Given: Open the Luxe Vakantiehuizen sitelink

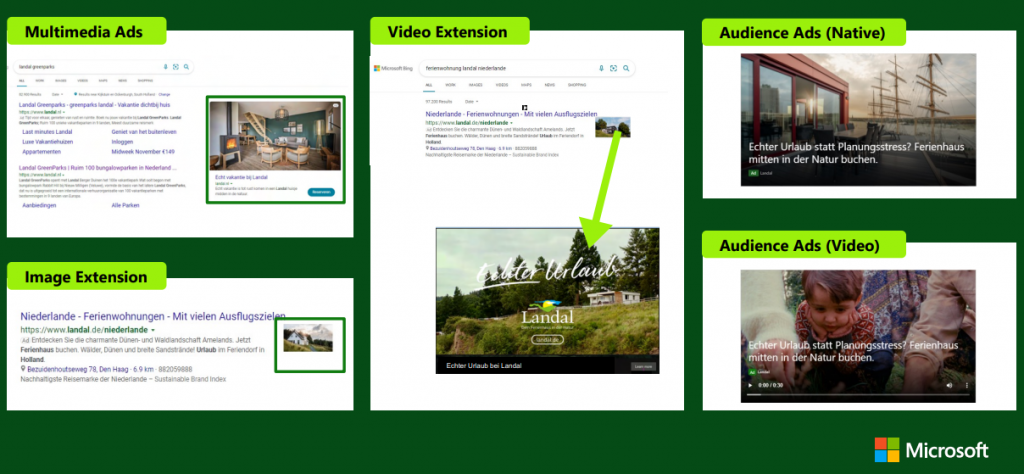Looking at the screenshot, I should point(47,141).
